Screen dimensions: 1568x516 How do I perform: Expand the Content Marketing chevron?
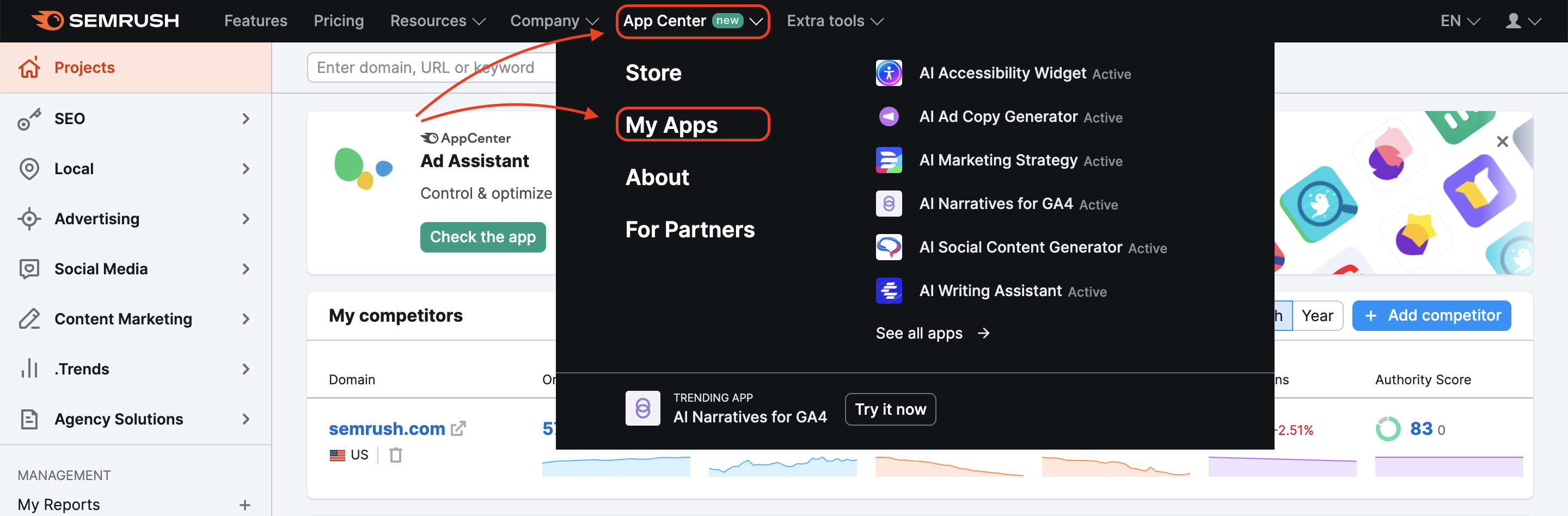(x=246, y=319)
